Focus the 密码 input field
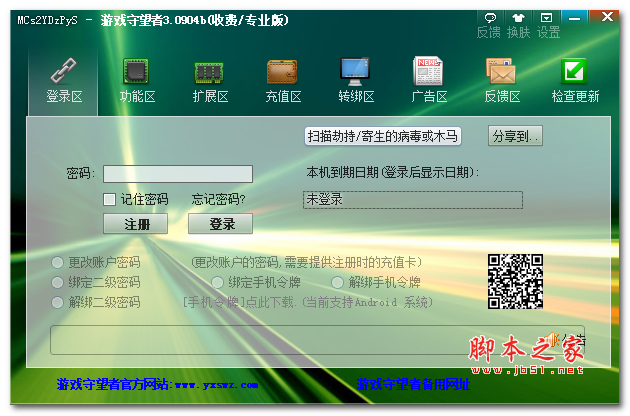 (178, 174)
